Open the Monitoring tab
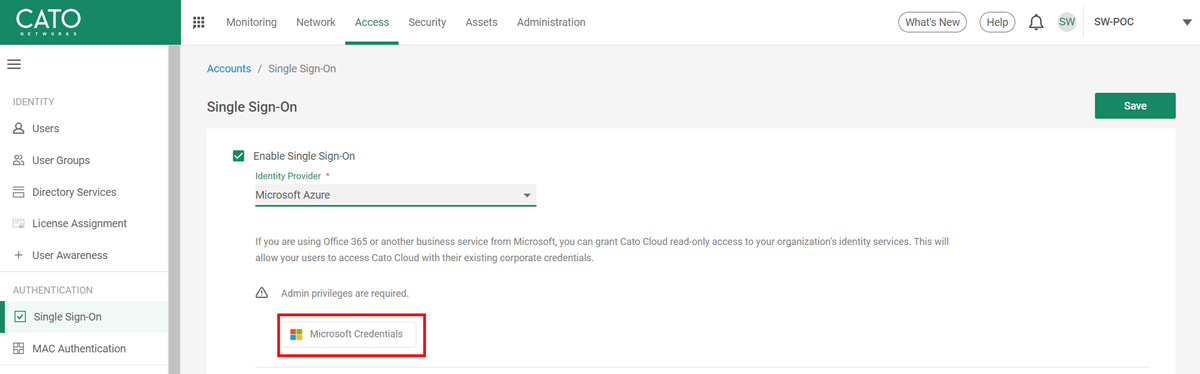The height and width of the screenshot is (374, 1200). 252,22
